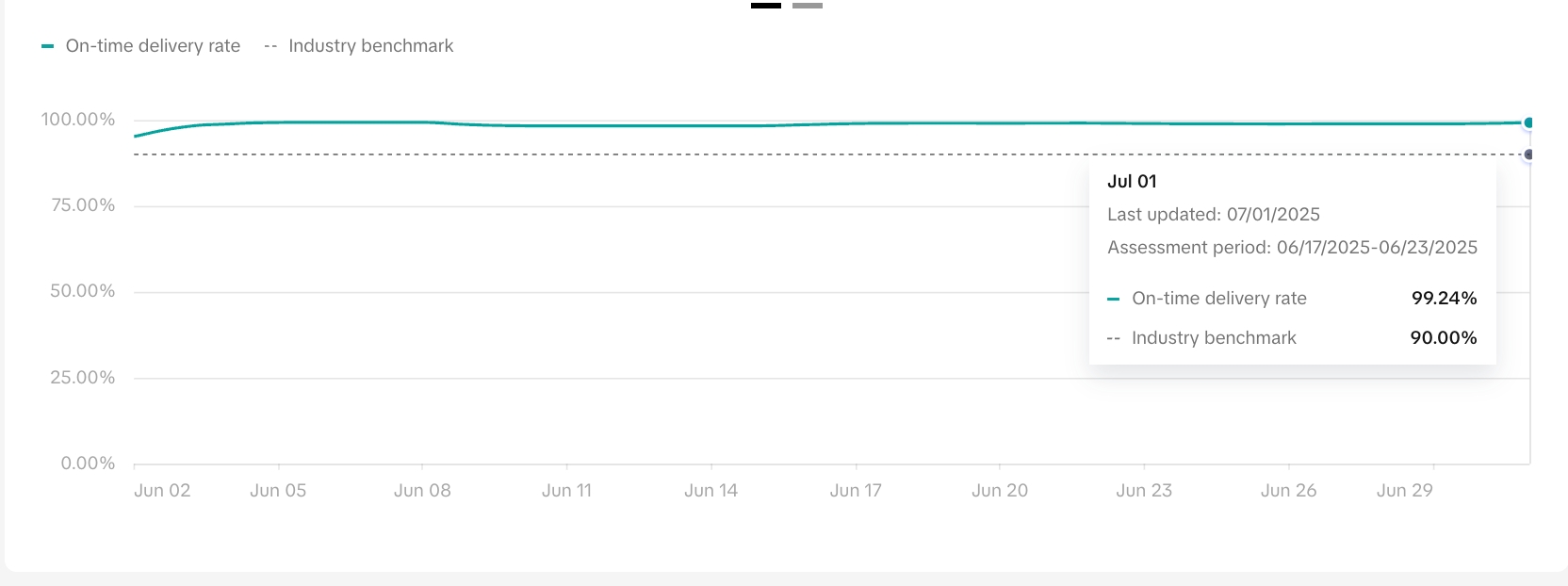Image resolution: width=1568 pixels, height=586 pixels.
Task: Select the Jun 11 x-axis label
Action: [566, 491]
